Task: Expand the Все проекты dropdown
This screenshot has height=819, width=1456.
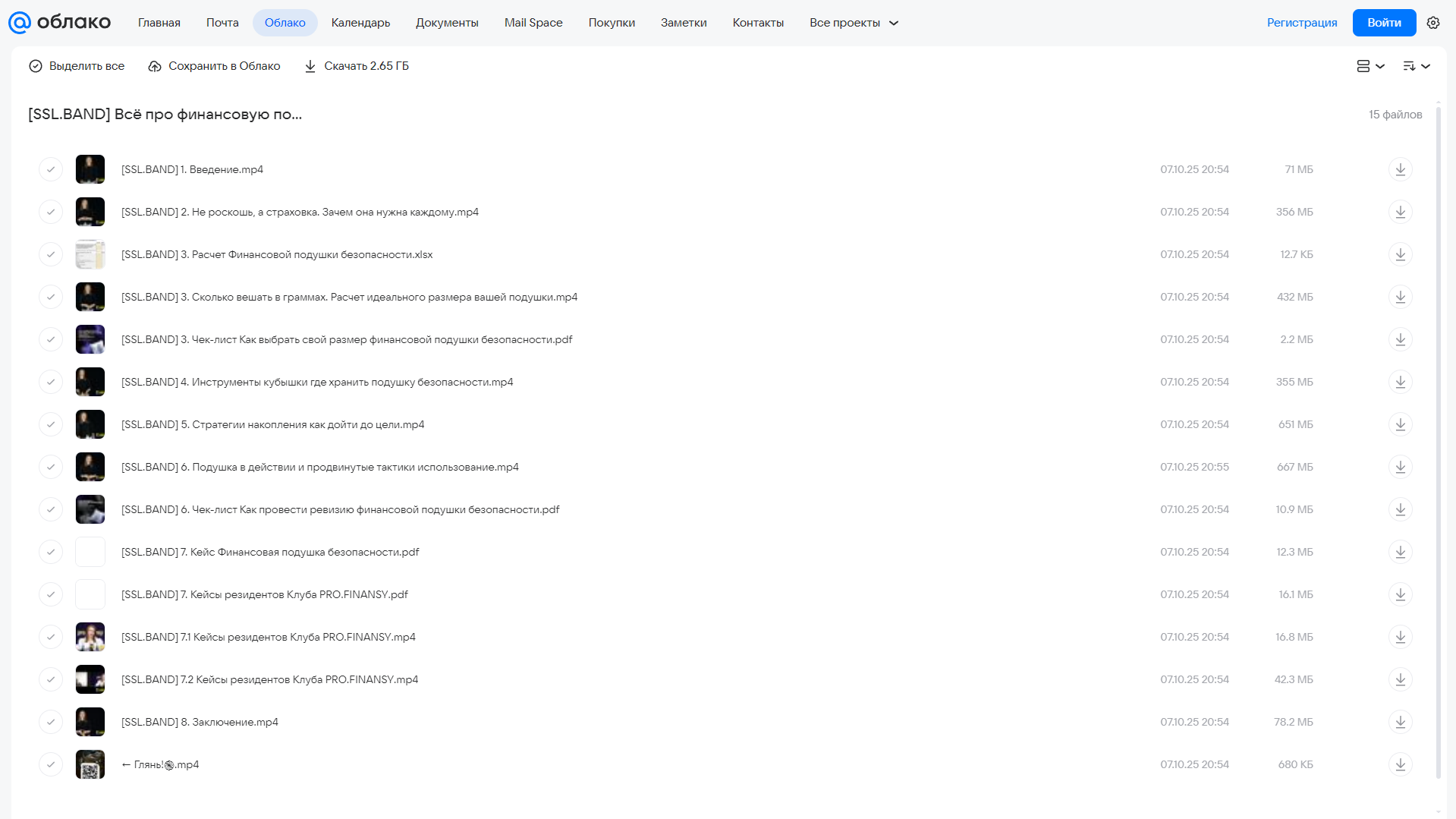Action: [x=854, y=23]
